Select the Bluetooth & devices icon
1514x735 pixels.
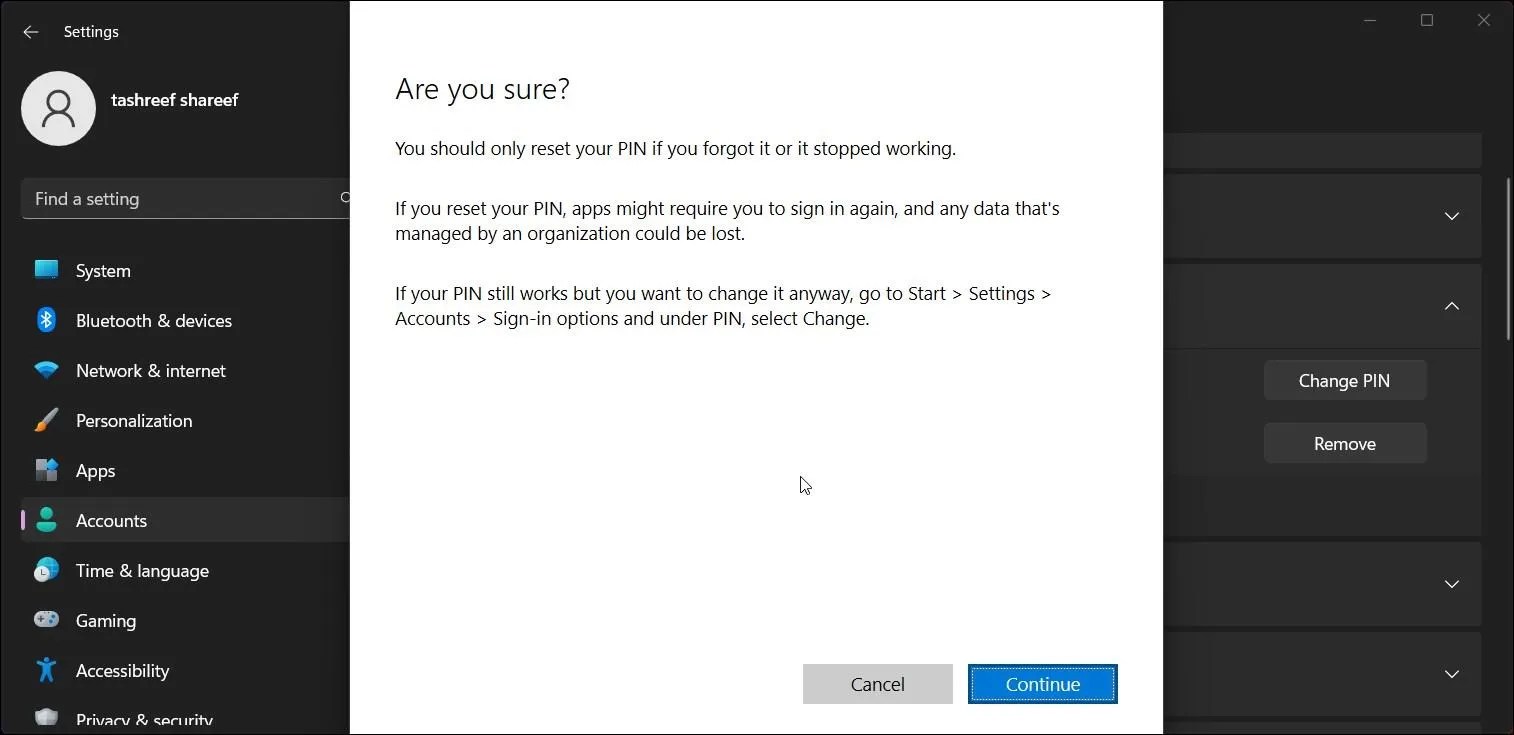[x=46, y=320]
